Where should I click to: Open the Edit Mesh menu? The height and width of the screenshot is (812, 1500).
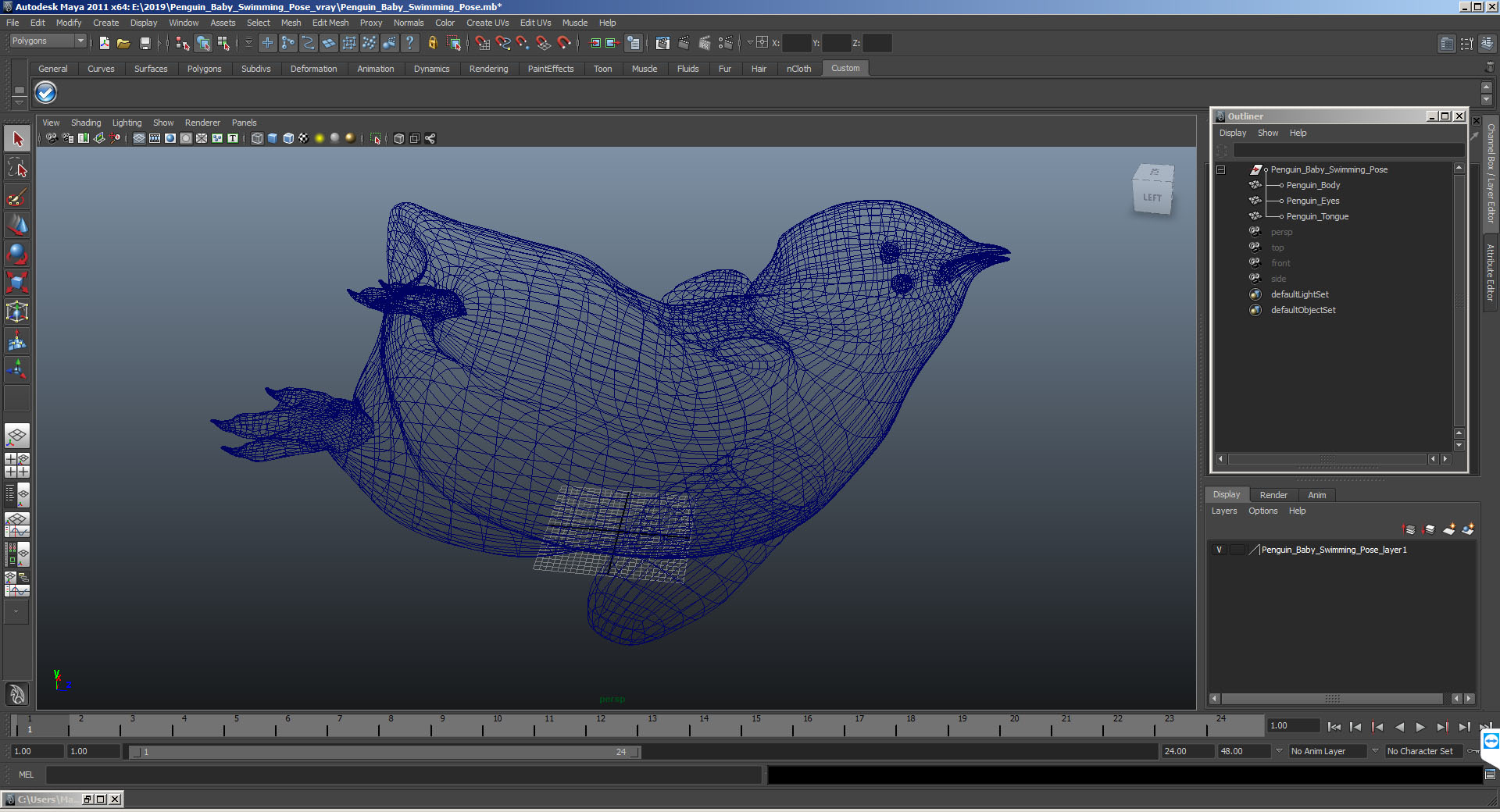(330, 23)
